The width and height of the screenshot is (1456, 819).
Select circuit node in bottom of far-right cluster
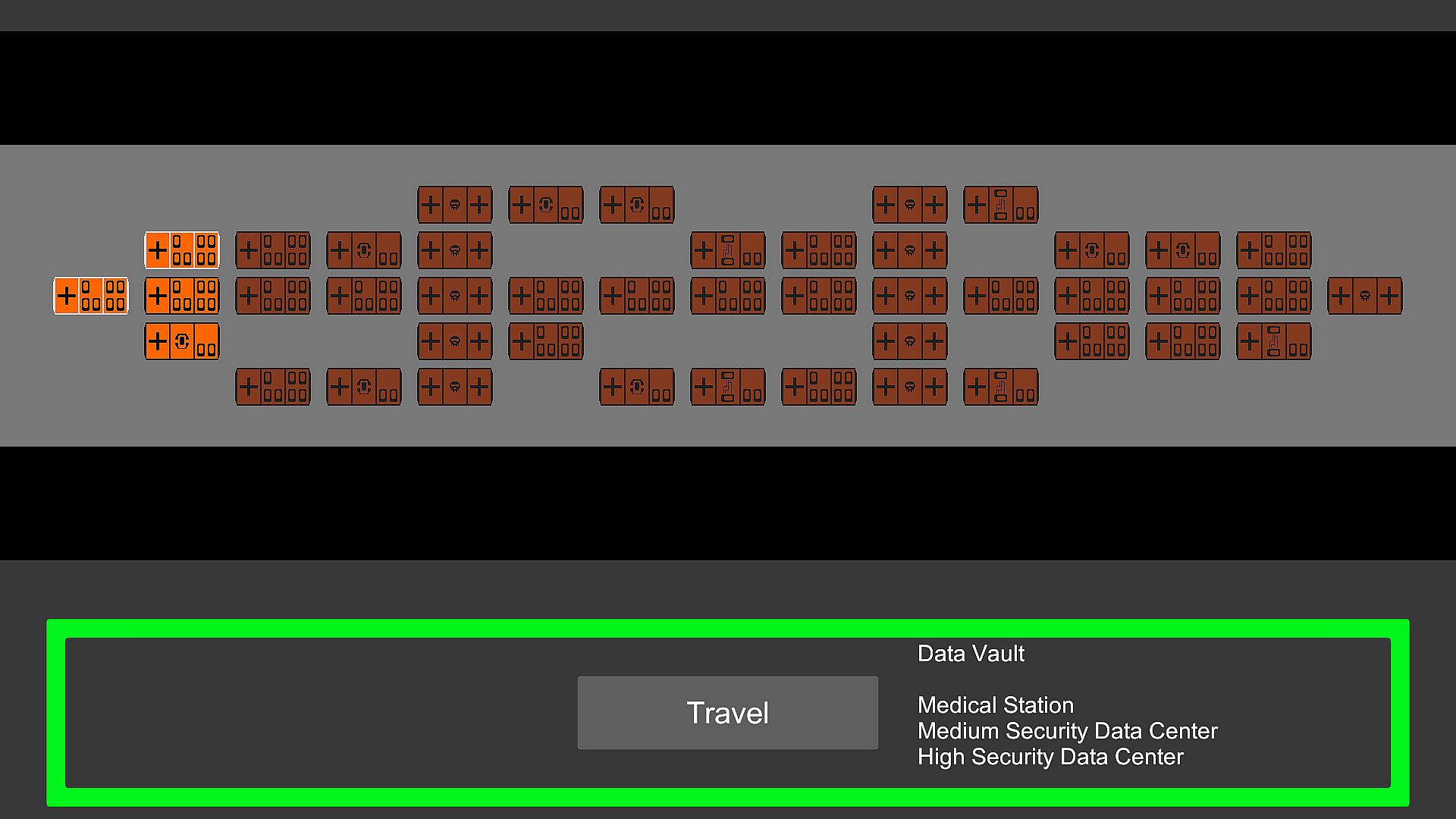1274,341
